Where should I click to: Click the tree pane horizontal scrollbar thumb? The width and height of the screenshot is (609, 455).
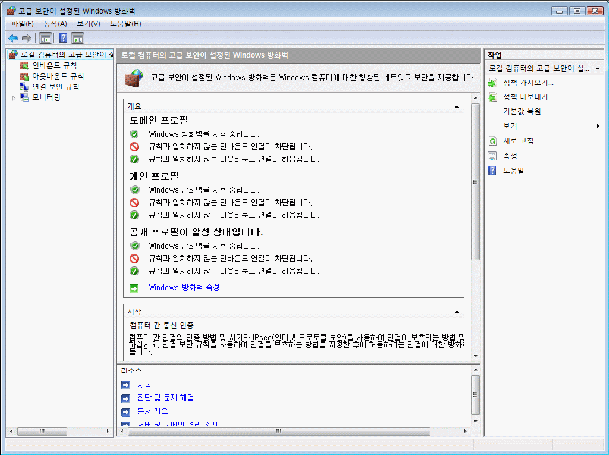coord(42,431)
